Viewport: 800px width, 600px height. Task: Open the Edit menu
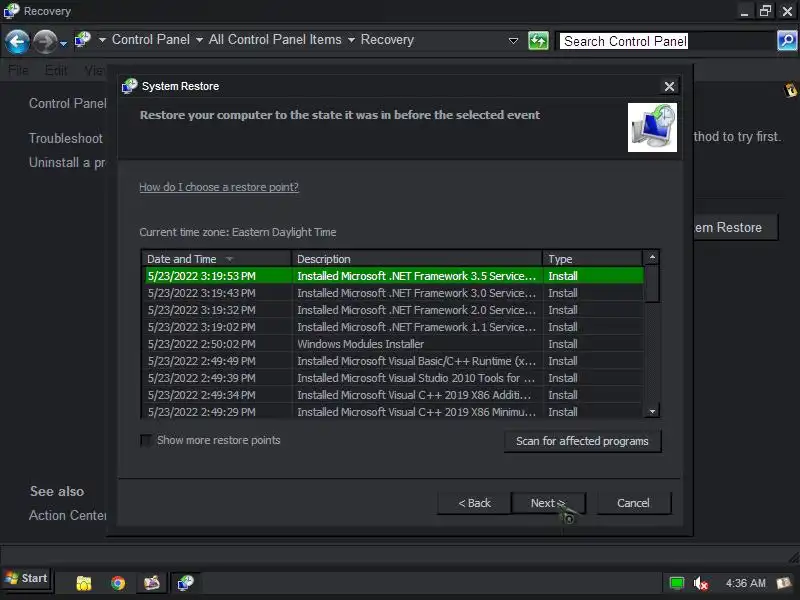point(56,70)
